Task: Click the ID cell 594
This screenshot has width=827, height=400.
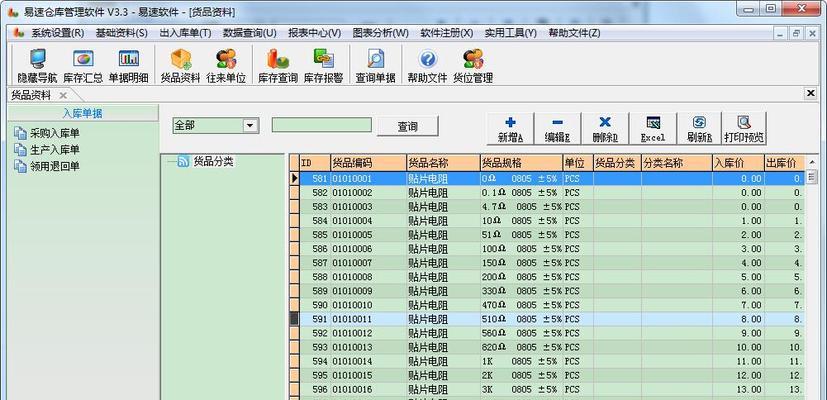Action: 315,361
